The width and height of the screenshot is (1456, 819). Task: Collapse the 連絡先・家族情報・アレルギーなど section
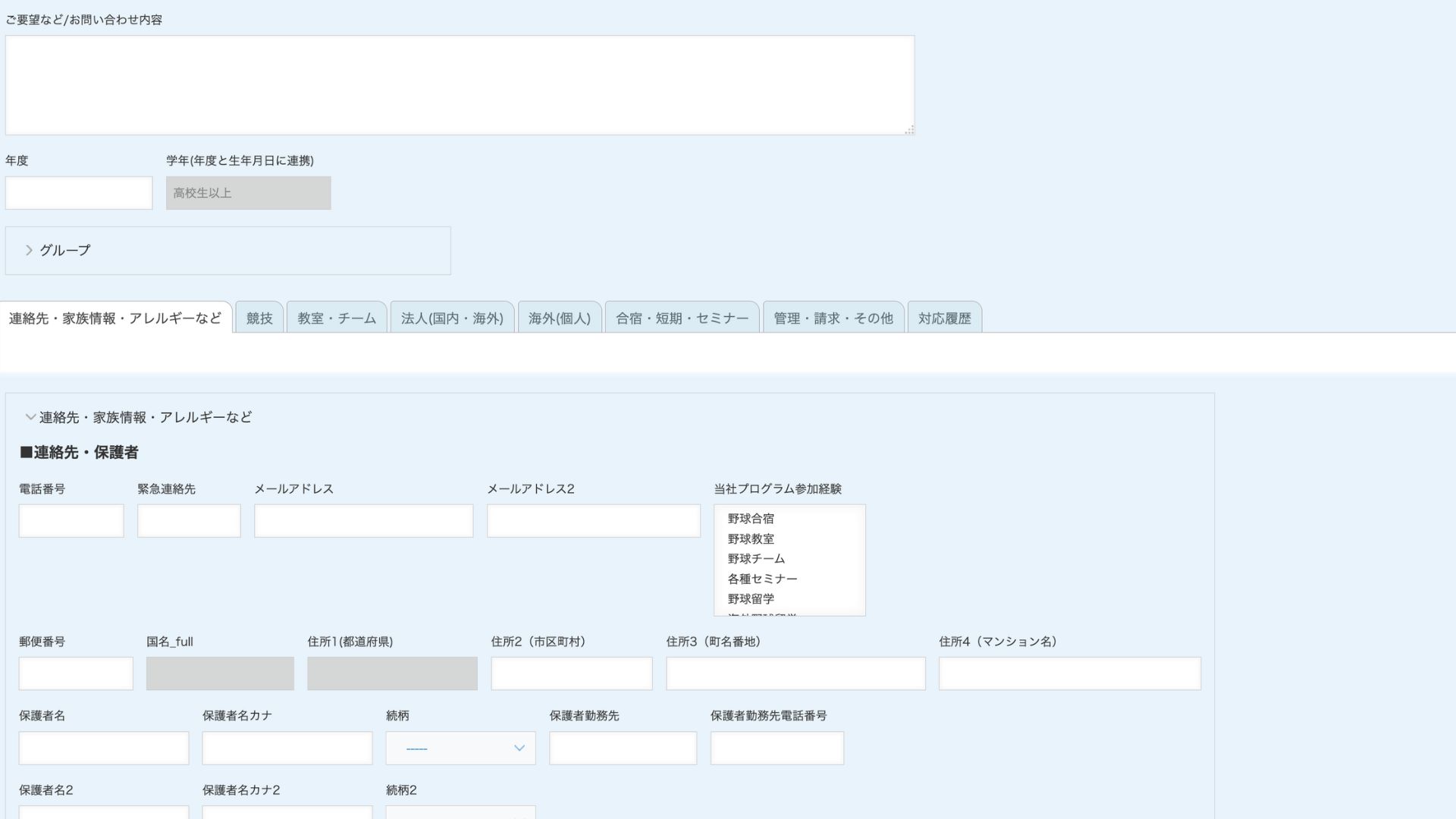tap(30, 417)
